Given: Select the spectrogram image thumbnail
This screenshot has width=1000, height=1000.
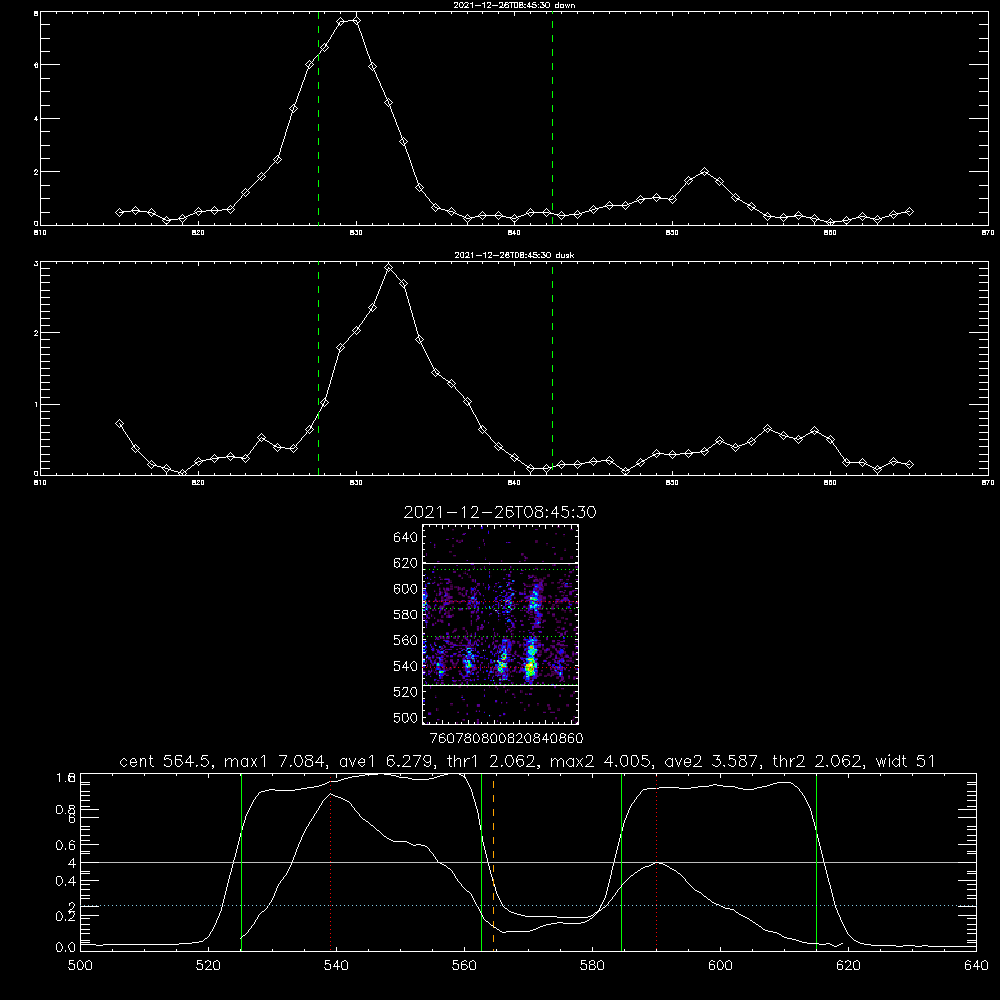Looking at the screenshot, I should tap(501, 624).
